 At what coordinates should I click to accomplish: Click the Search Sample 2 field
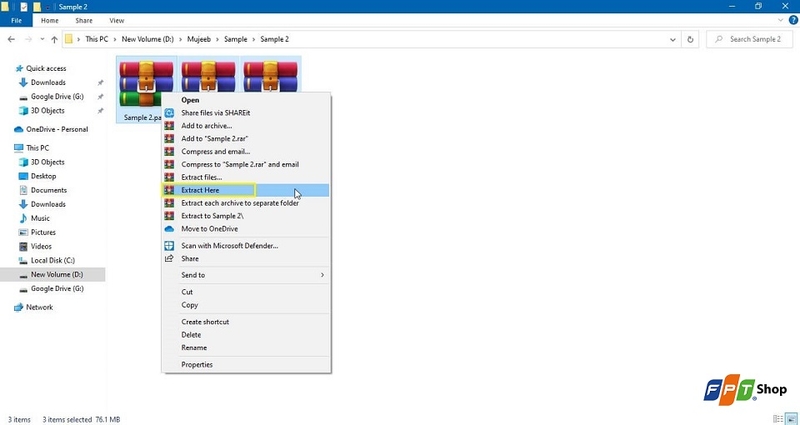[749, 39]
